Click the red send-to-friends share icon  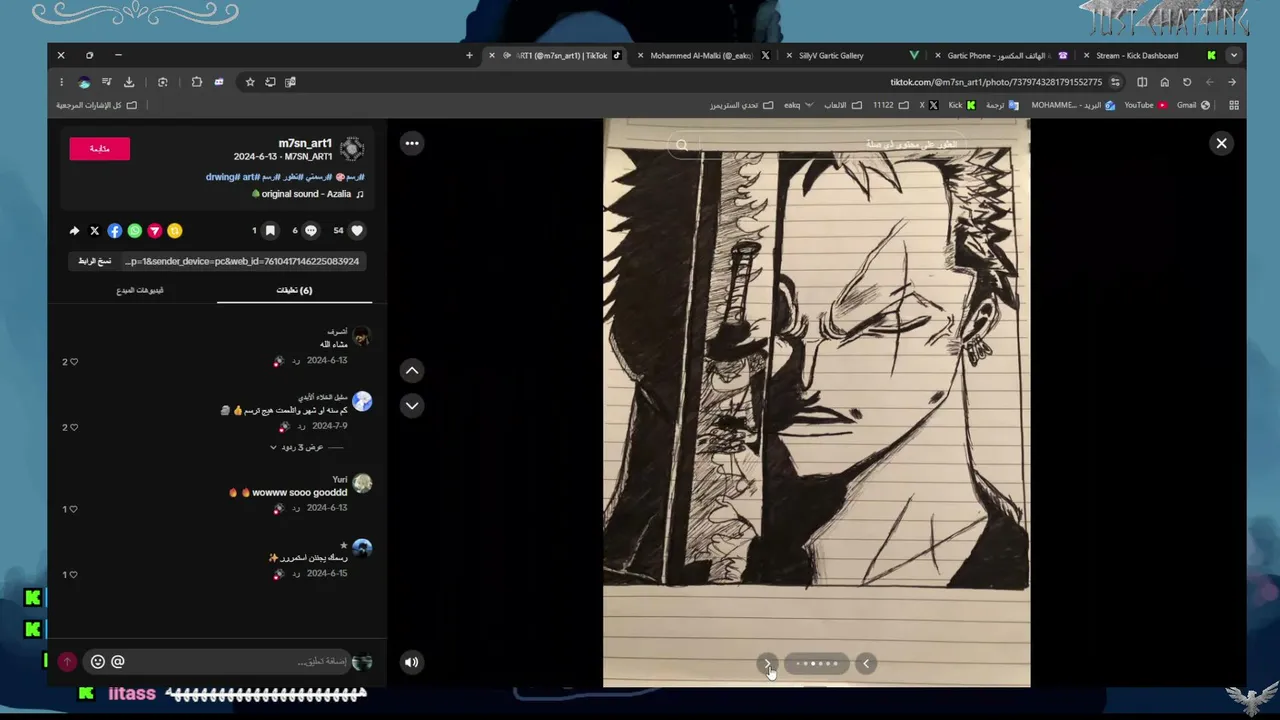(x=155, y=231)
